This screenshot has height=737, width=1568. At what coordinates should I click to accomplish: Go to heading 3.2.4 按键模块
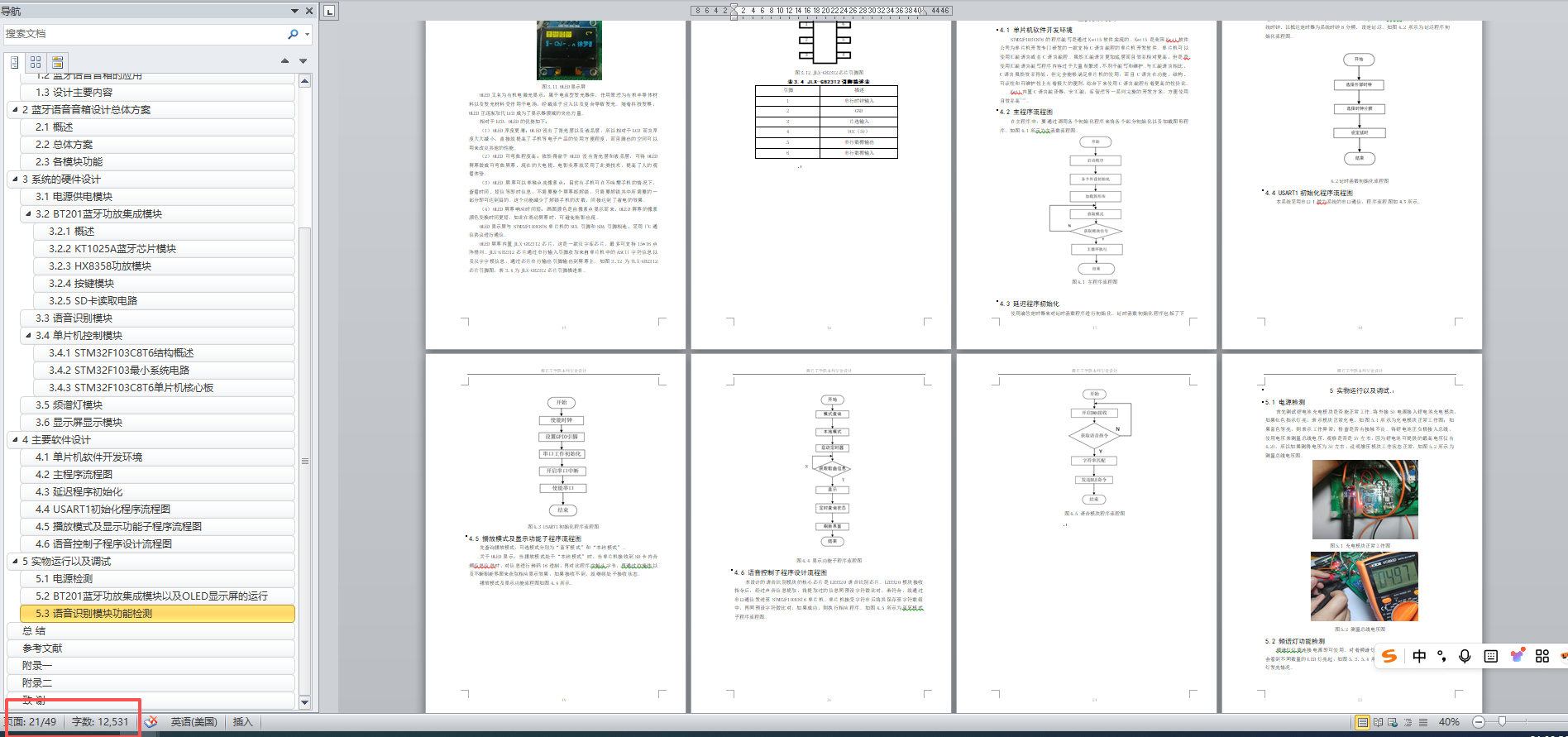[164, 283]
